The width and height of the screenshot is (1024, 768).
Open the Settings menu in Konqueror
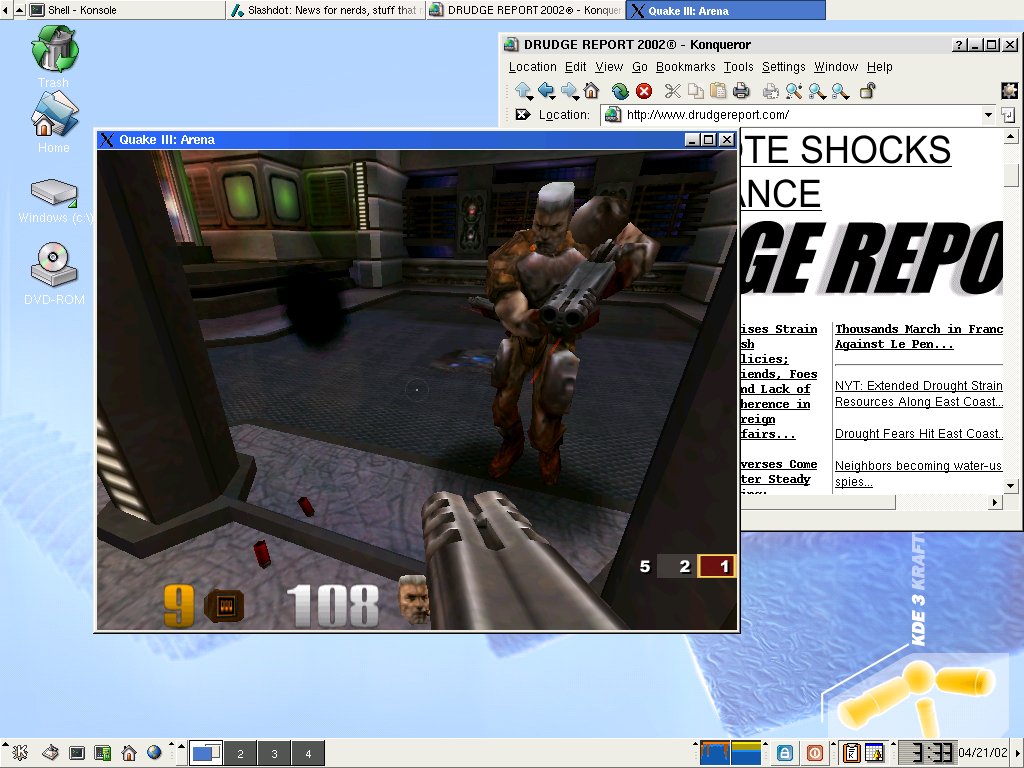click(x=784, y=67)
